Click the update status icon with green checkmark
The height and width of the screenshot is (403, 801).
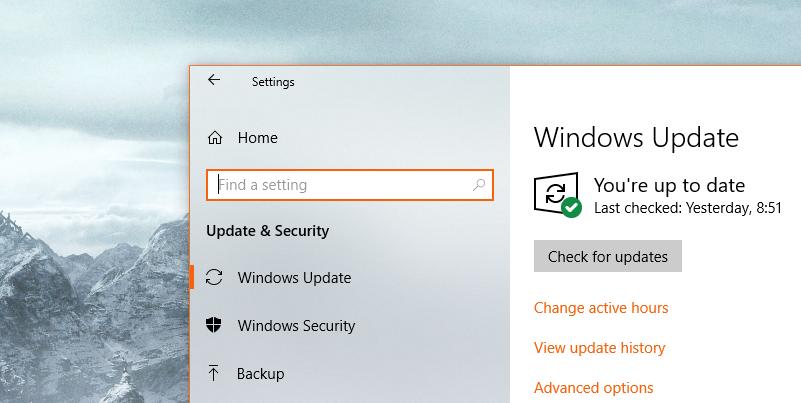coord(557,194)
